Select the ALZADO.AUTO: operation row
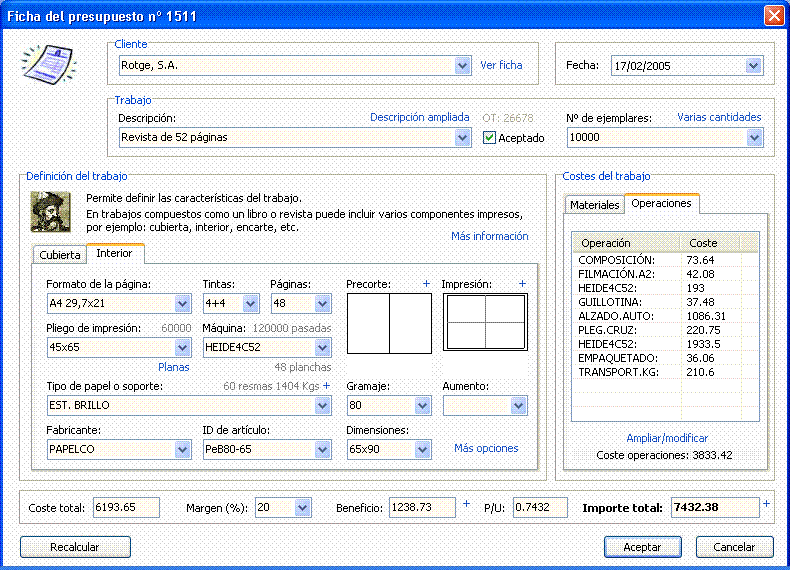The width and height of the screenshot is (790, 570). pyautogui.click(x=665, y=316)
